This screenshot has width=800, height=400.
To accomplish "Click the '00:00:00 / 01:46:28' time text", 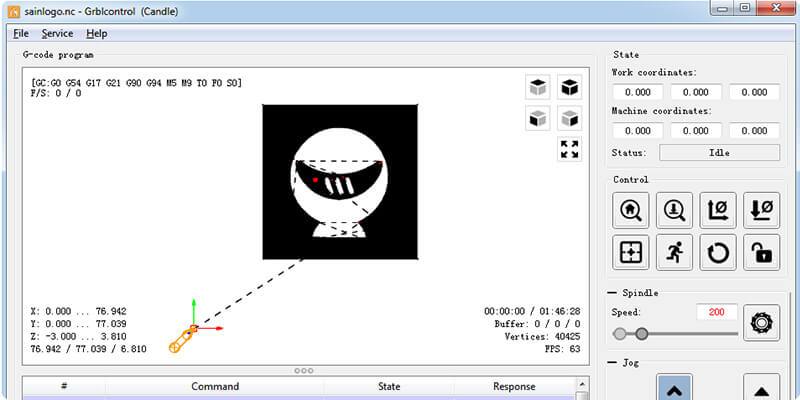I will (532, 311).
